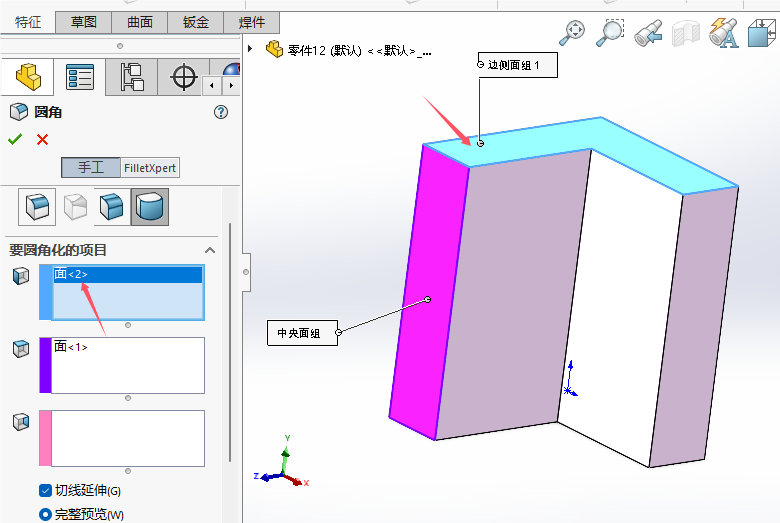The width and height of the screenshot is (780, 523).
Task: Click blue color swatch of first set
Action: (x=45, y=292)
